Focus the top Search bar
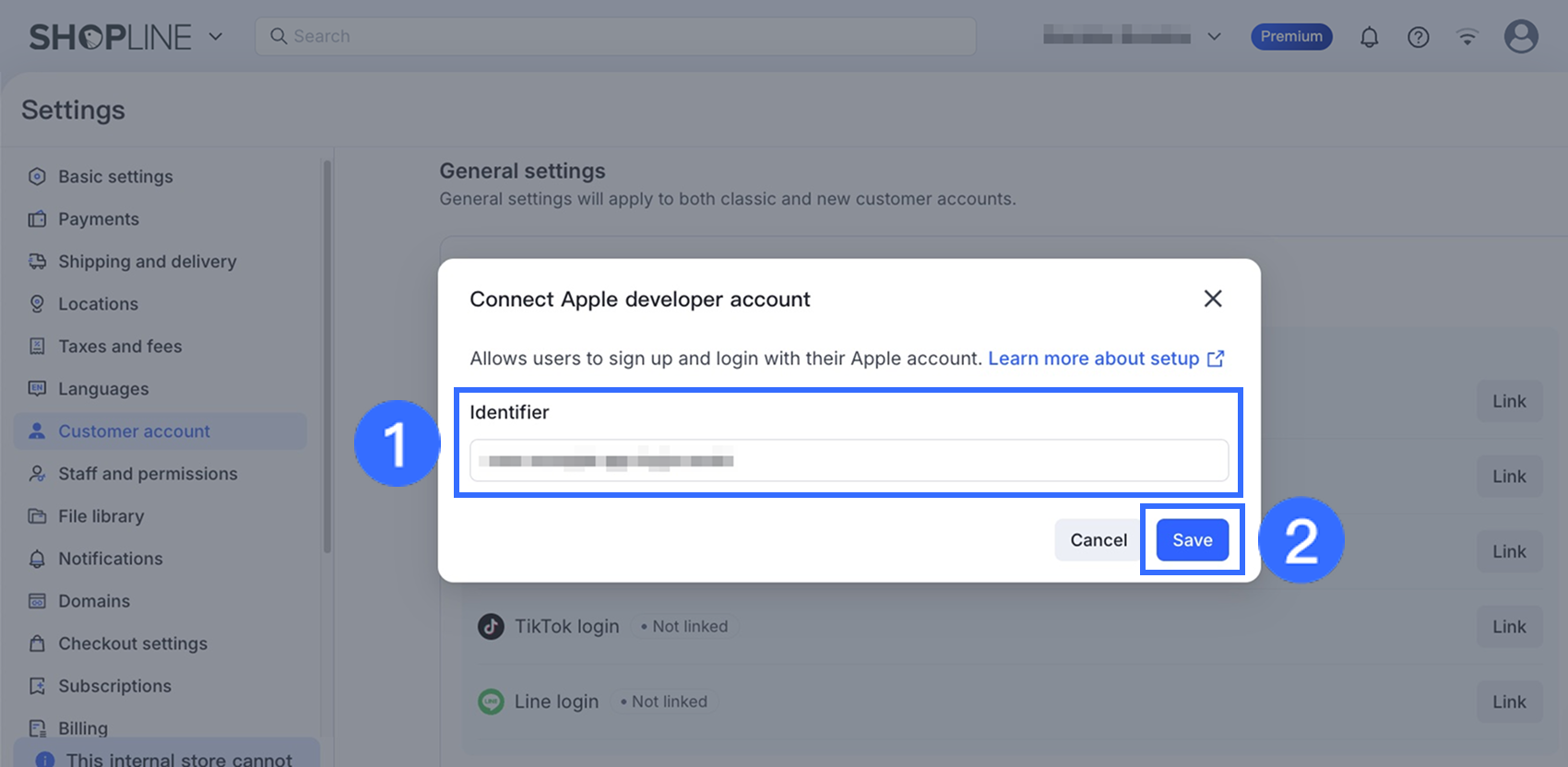Viewport: 1568px width, 767px height. click(615, 37)
